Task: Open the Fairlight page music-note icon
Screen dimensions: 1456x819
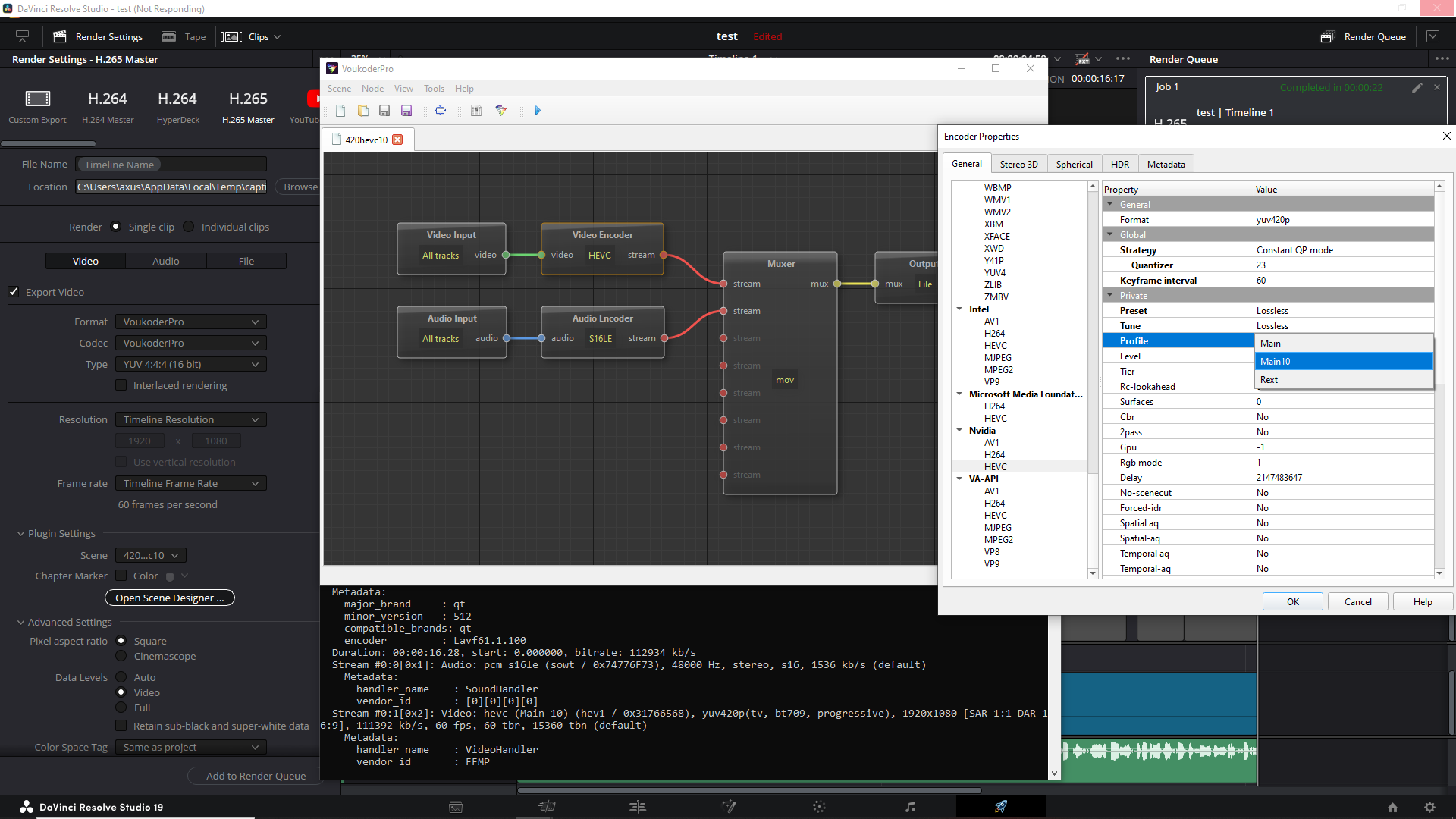Action: click(x=910, y=807)
